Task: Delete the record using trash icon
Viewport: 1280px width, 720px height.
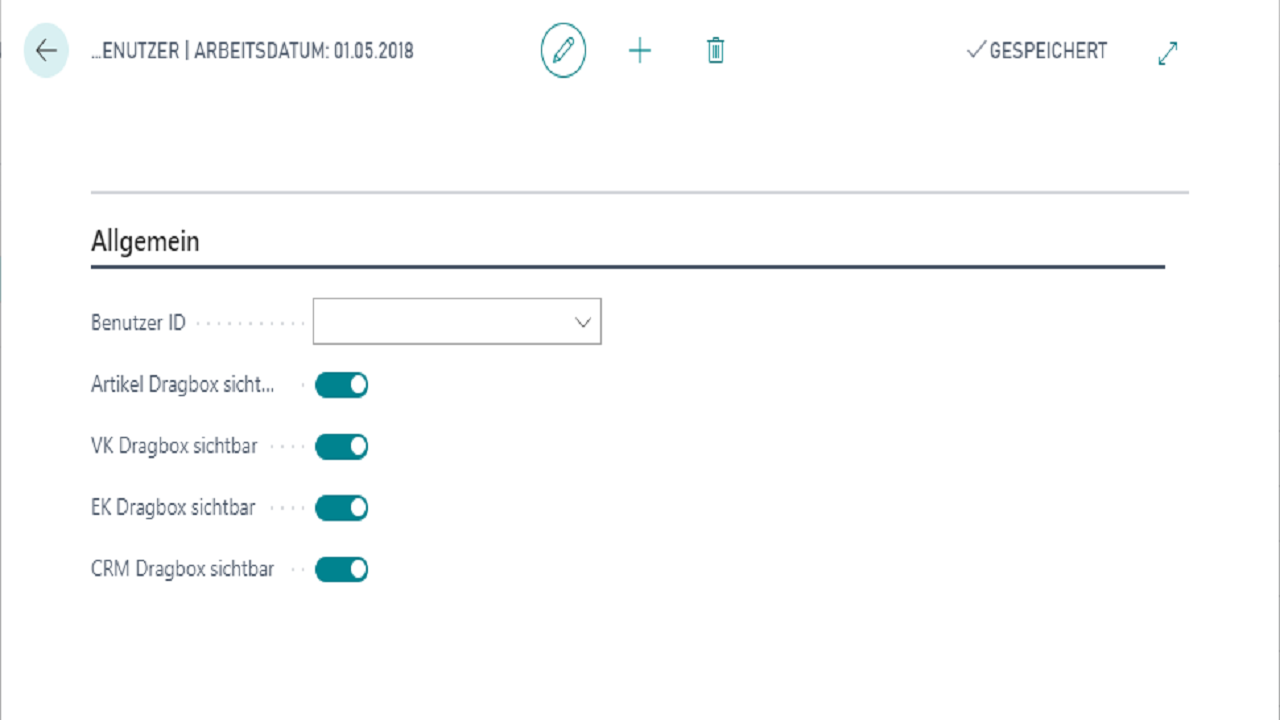Action: 715,51
